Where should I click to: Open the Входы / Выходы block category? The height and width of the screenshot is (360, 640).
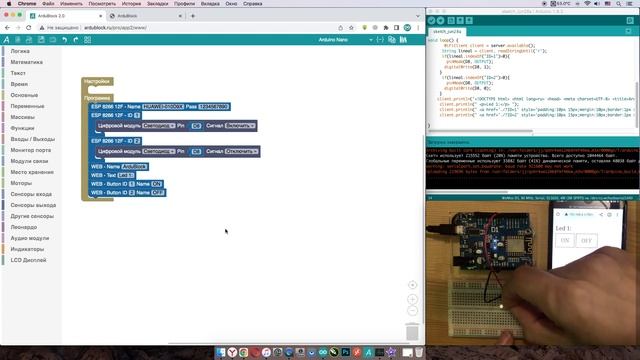click(x=33, y=139)
